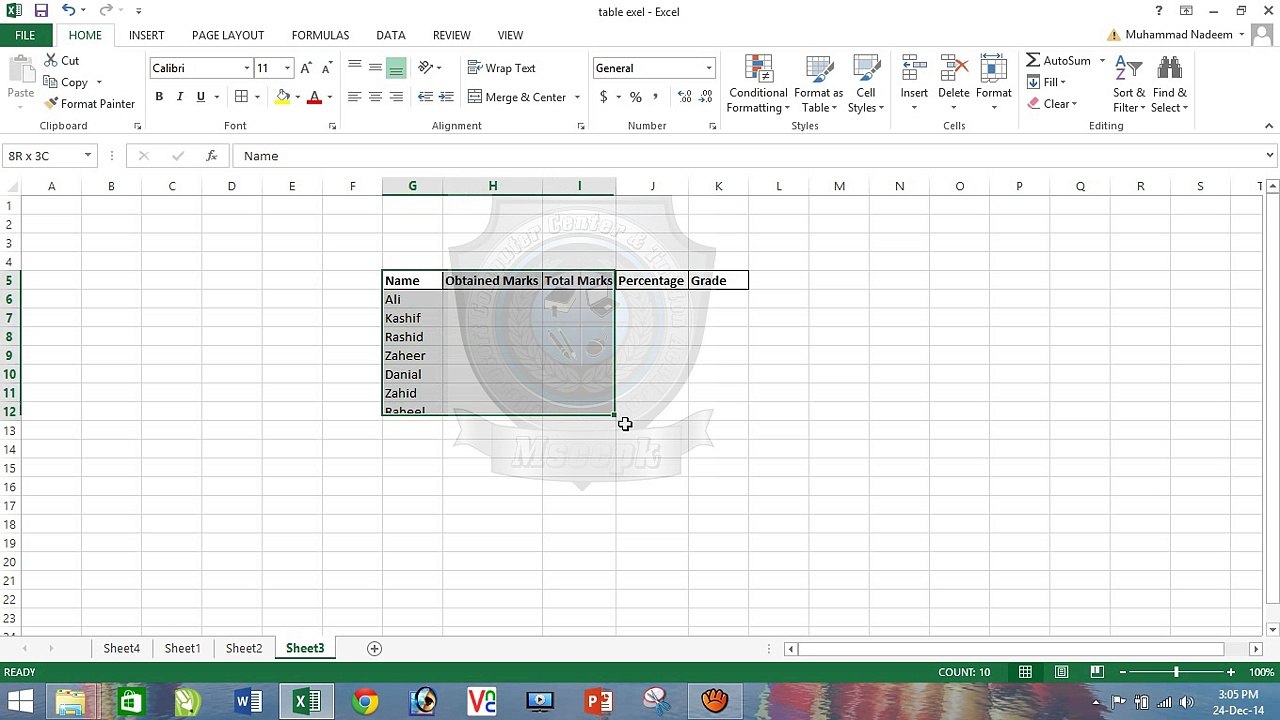Expand the Borders dropdown arrow

click(x=257, y=97)
